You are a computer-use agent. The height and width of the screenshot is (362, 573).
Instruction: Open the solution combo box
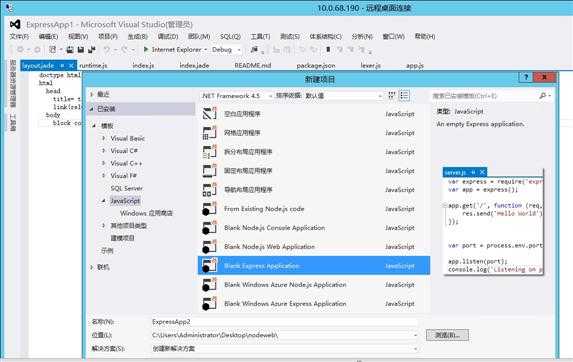(x=415, y=348)
